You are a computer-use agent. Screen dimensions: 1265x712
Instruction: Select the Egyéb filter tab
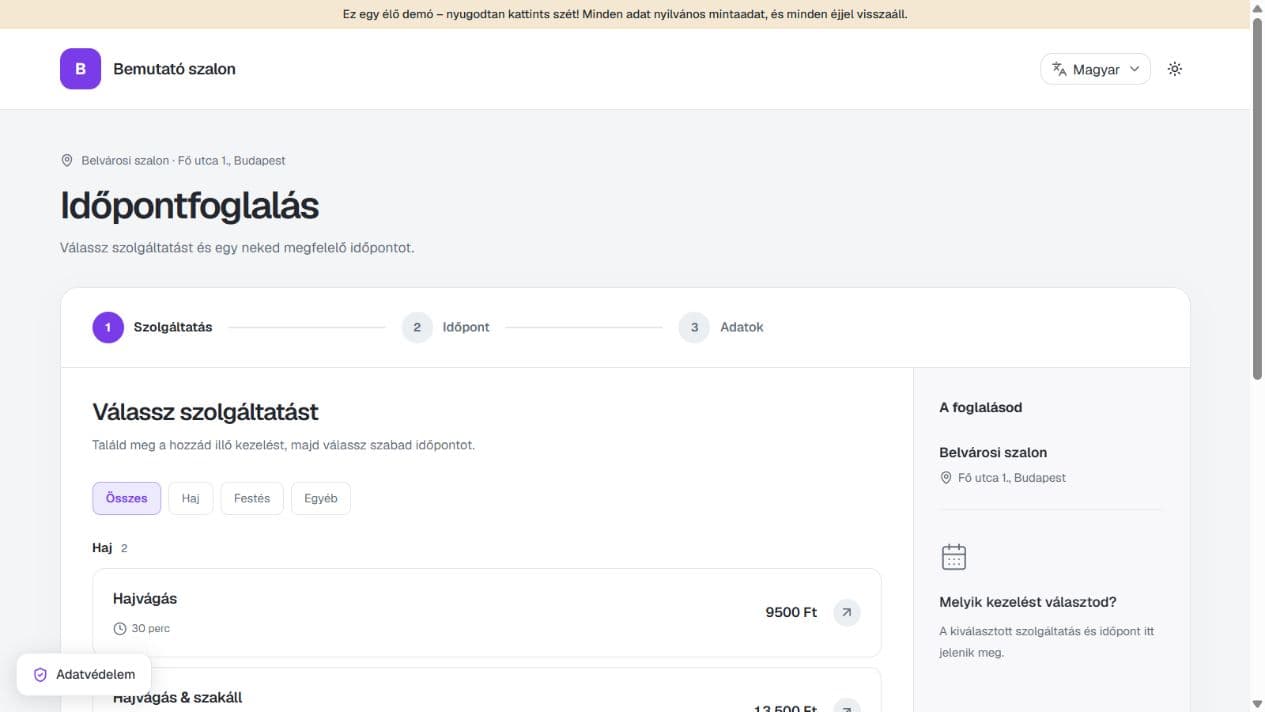point(321,498)
